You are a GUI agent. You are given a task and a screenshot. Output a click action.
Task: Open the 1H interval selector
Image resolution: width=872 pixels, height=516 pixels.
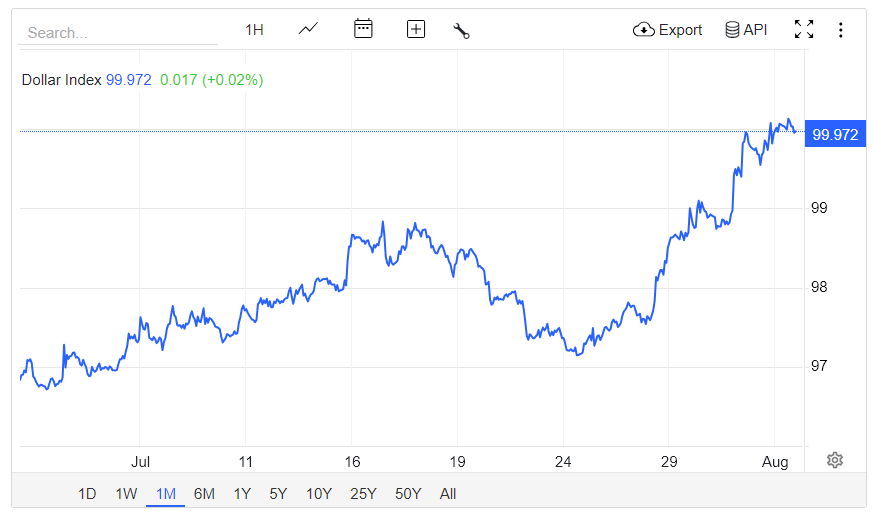pos(254,30)
